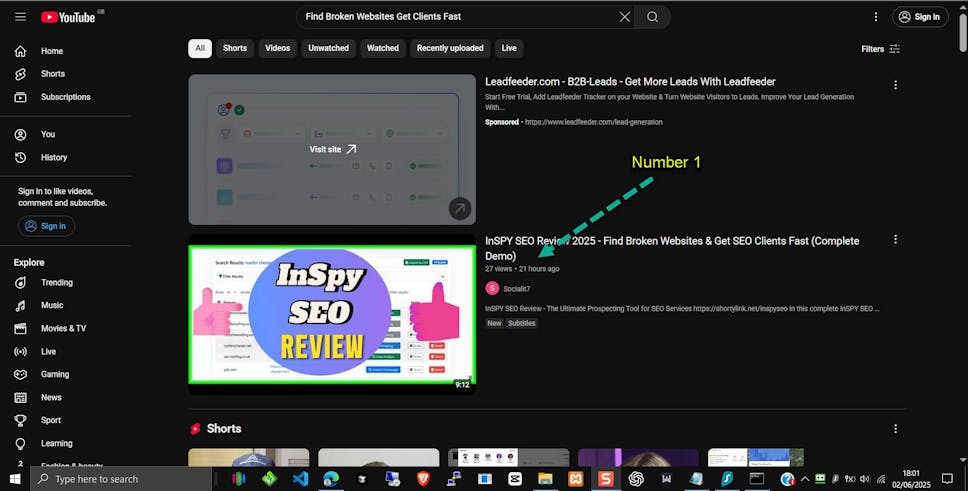Image resolution: width=968 pixels, height=491 pixels.
Task: Open more options for InSPY SEO video
Action: pos(895,240)
